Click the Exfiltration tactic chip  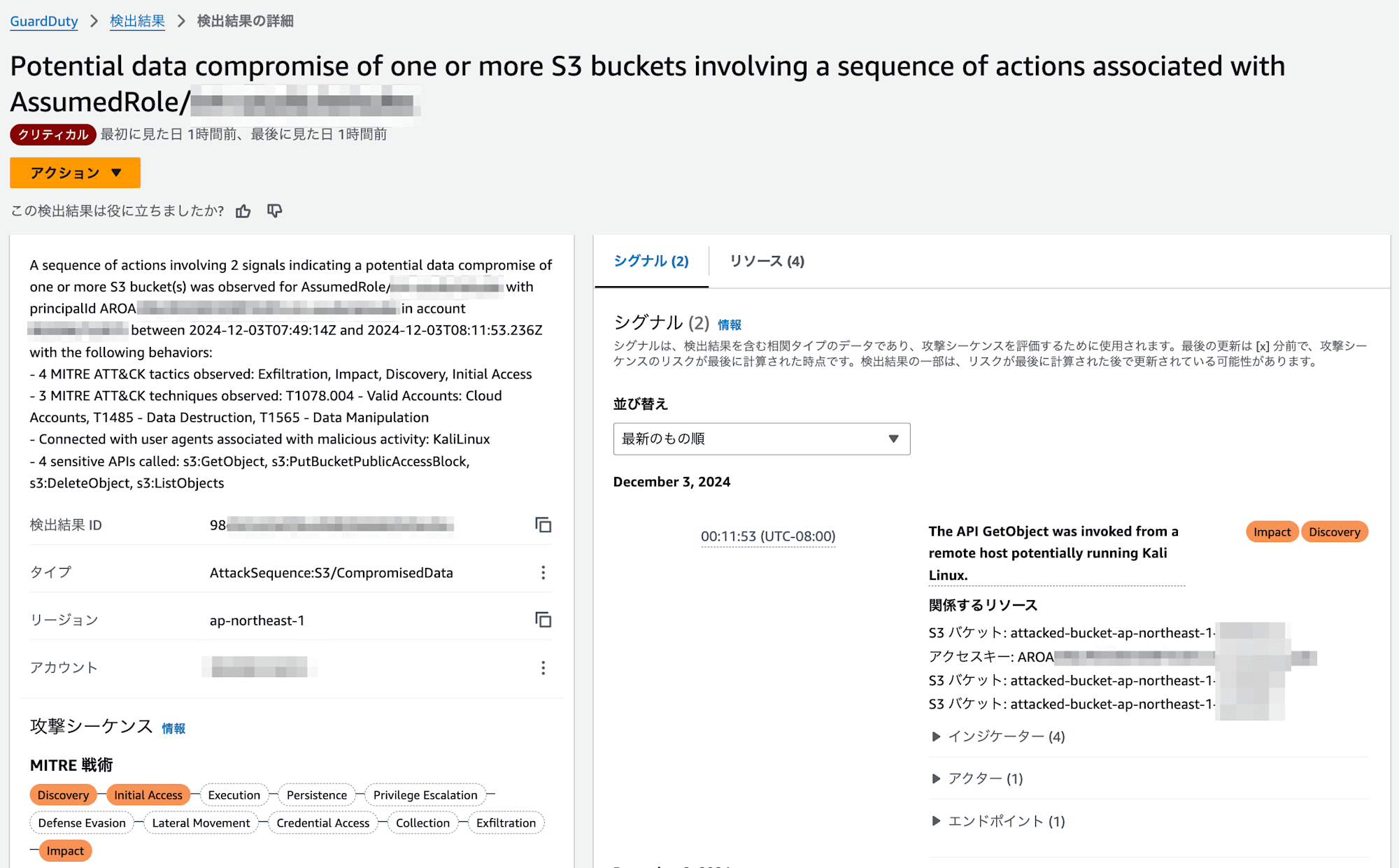[506, 823]
